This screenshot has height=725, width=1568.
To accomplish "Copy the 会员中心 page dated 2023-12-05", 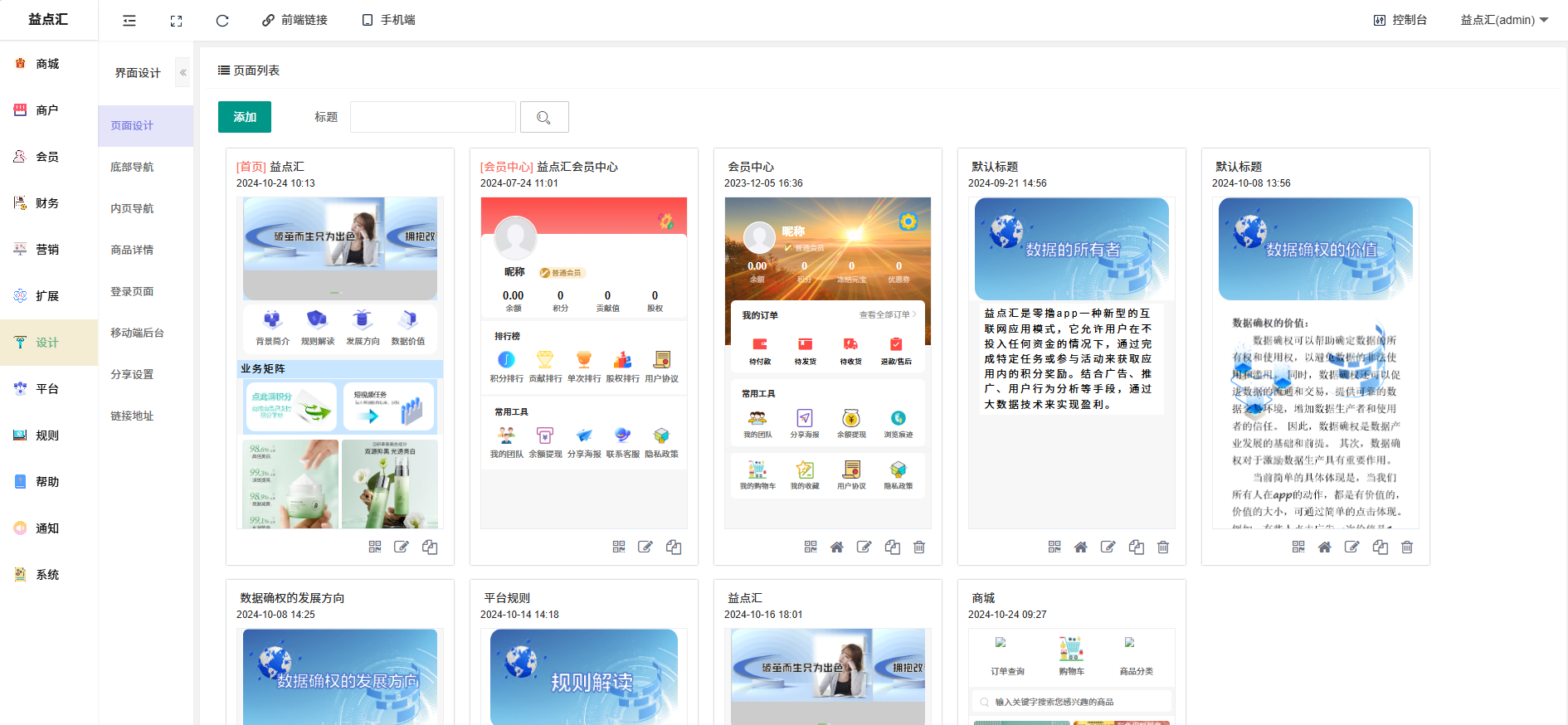I will click(893, 547).
